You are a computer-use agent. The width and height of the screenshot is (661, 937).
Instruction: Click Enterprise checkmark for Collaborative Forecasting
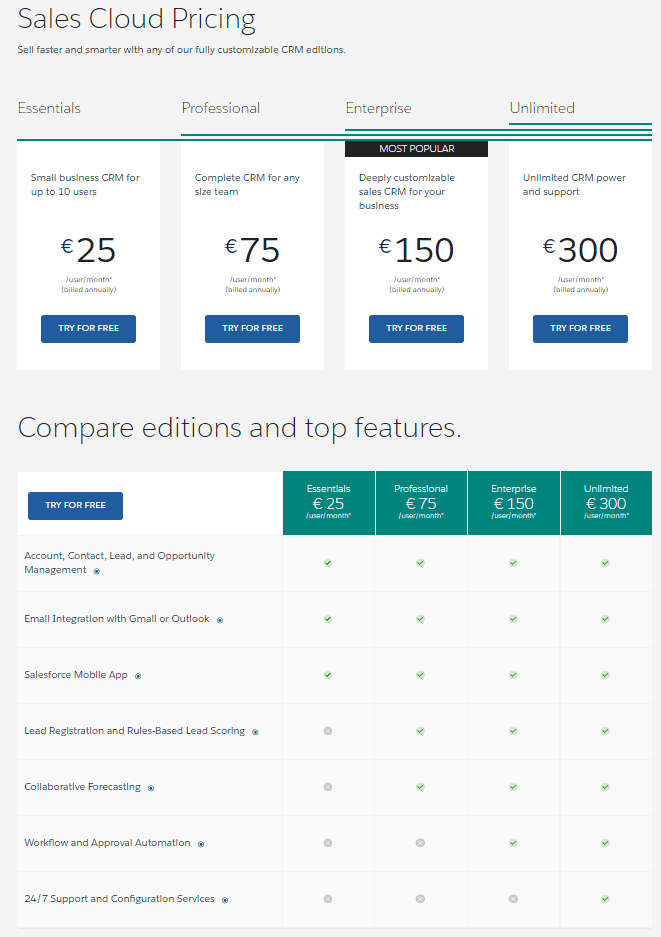click(x=513, y=787)
